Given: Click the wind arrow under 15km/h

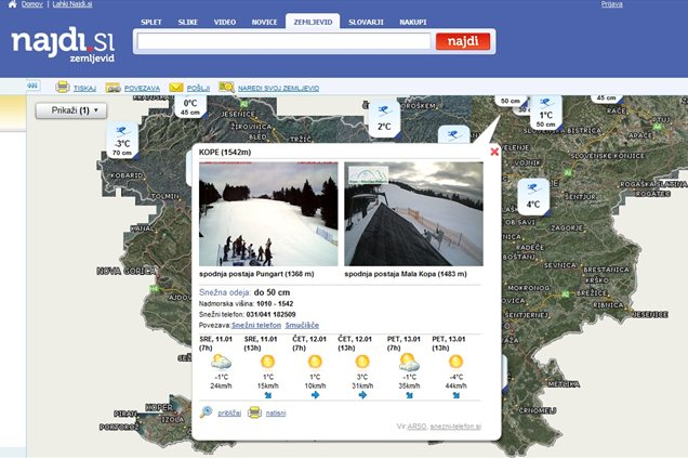Looking at the screenshot, I should pos(268,395).
